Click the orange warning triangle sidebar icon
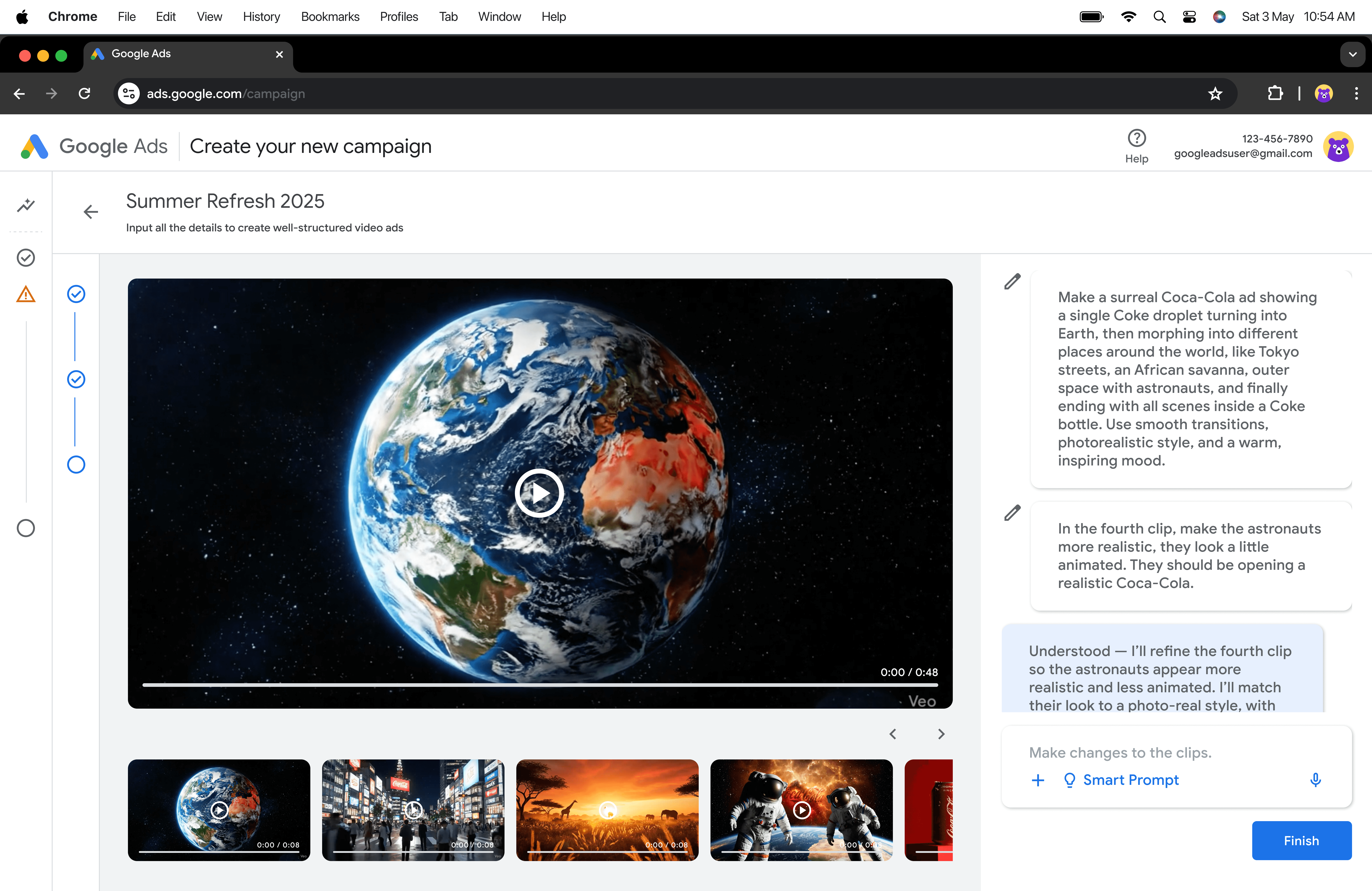This screenshot has width=1372, height=891. click(x=26, y=294)
